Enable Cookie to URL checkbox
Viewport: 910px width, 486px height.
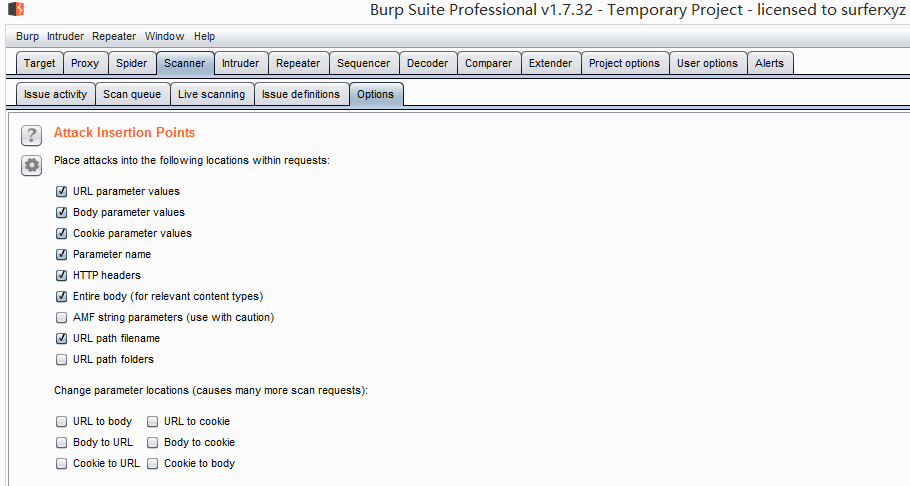62,463
